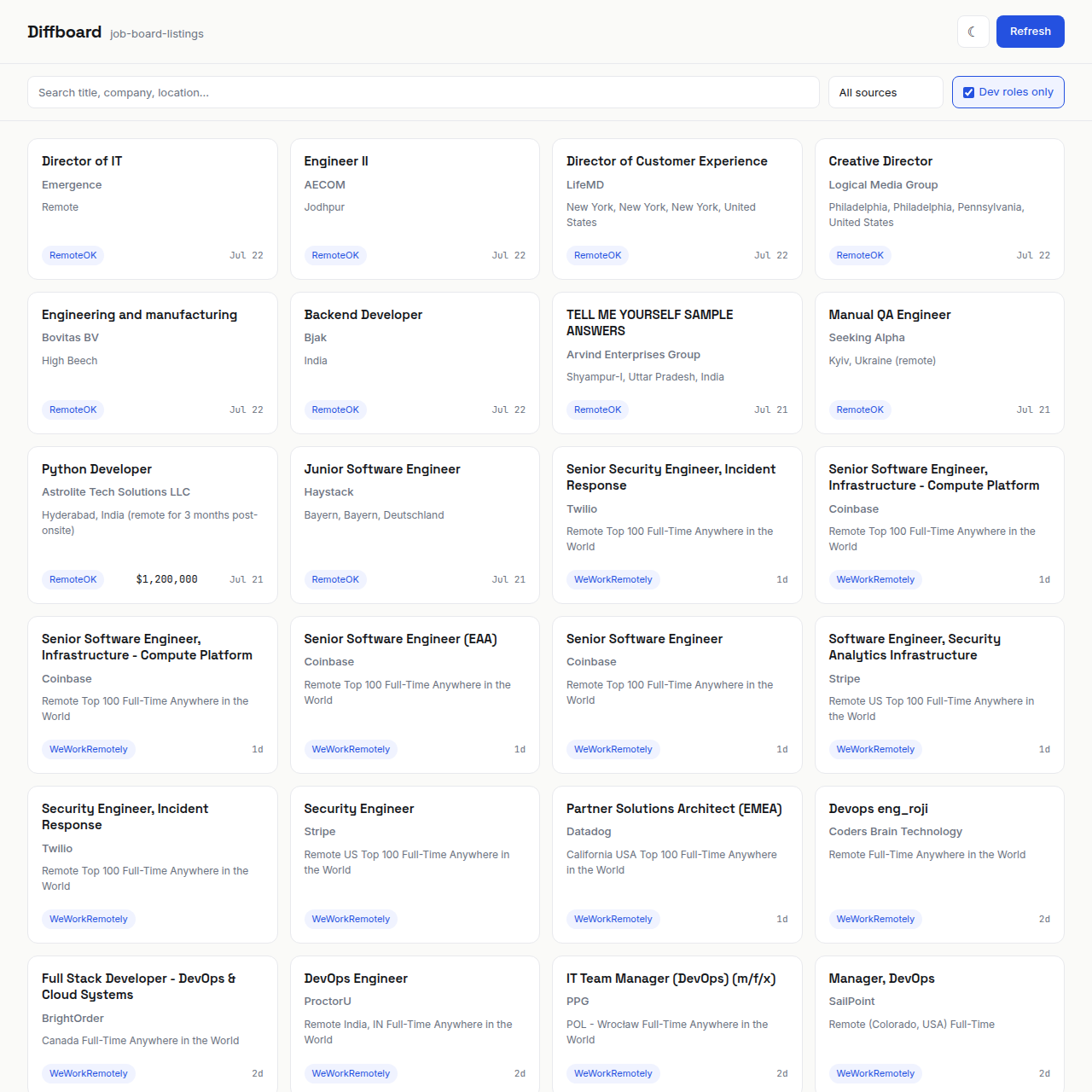1092x1092 pixels.
Task: Click RemoteOK tag on Python Developer card
Action: (x=73, y=579)
